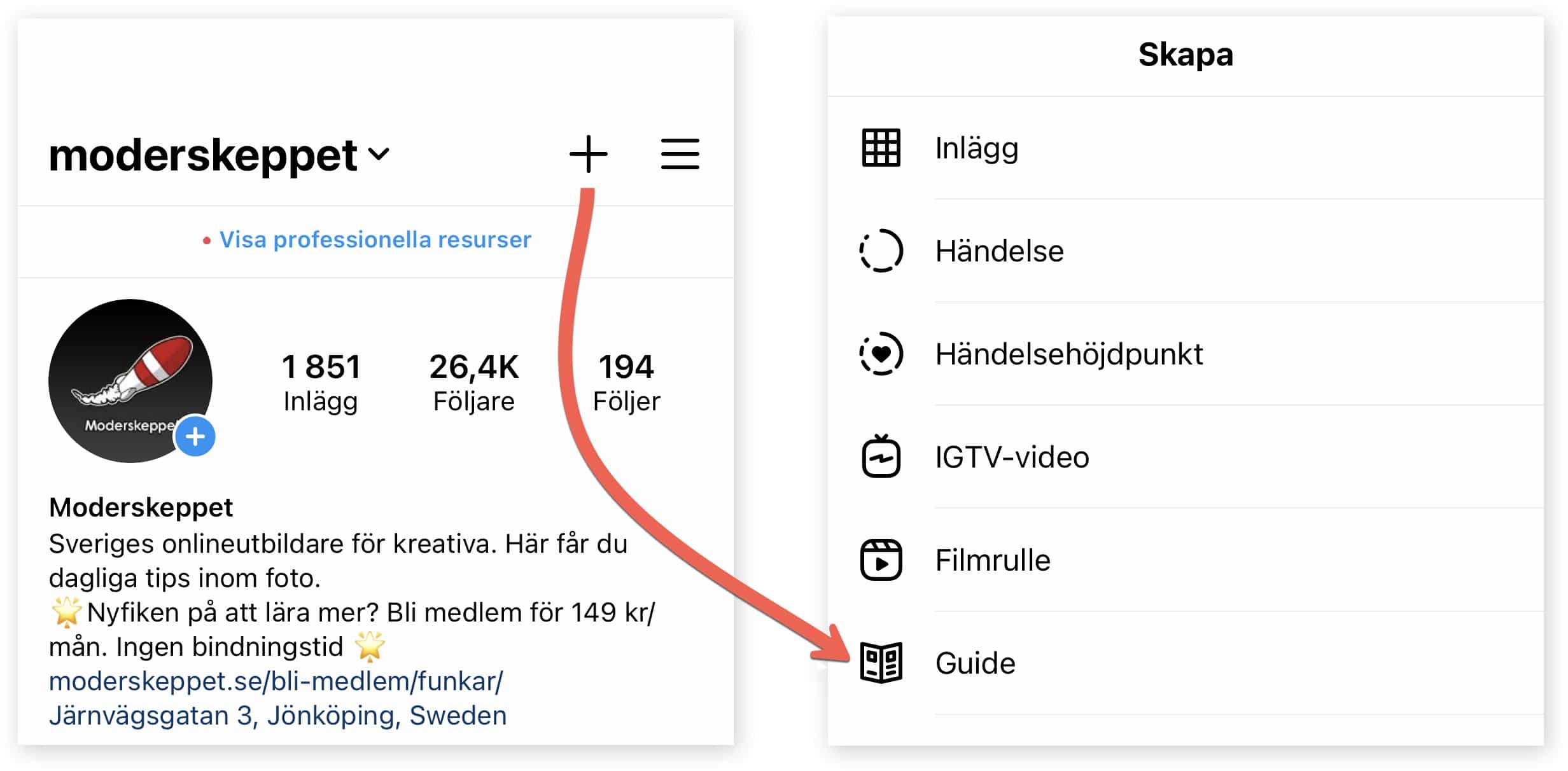Select the Inlägg grid icon
Screen dimensions: 1568x771
881,148
